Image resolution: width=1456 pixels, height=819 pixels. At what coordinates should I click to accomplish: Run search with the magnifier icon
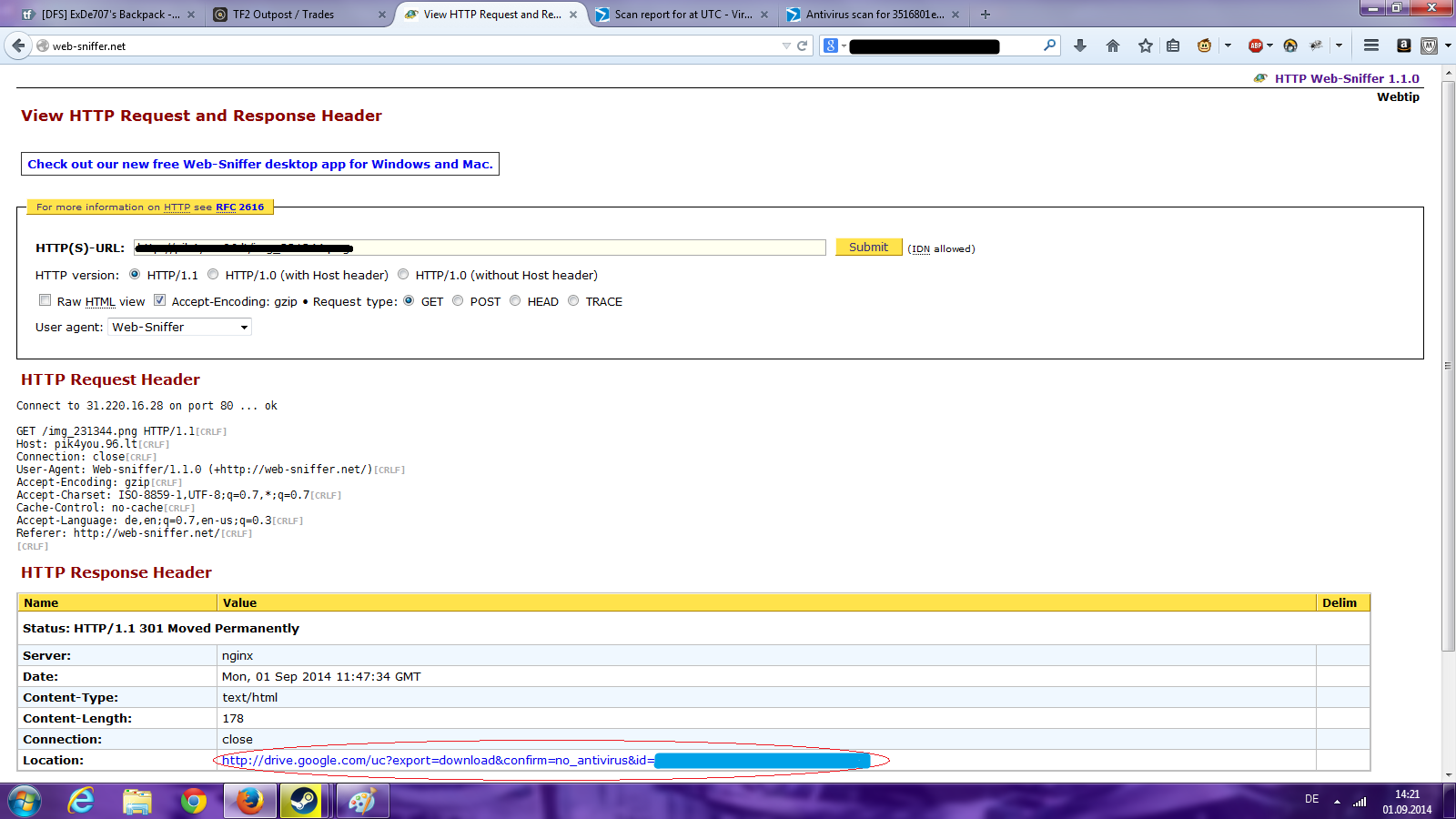pos(1050,45)
